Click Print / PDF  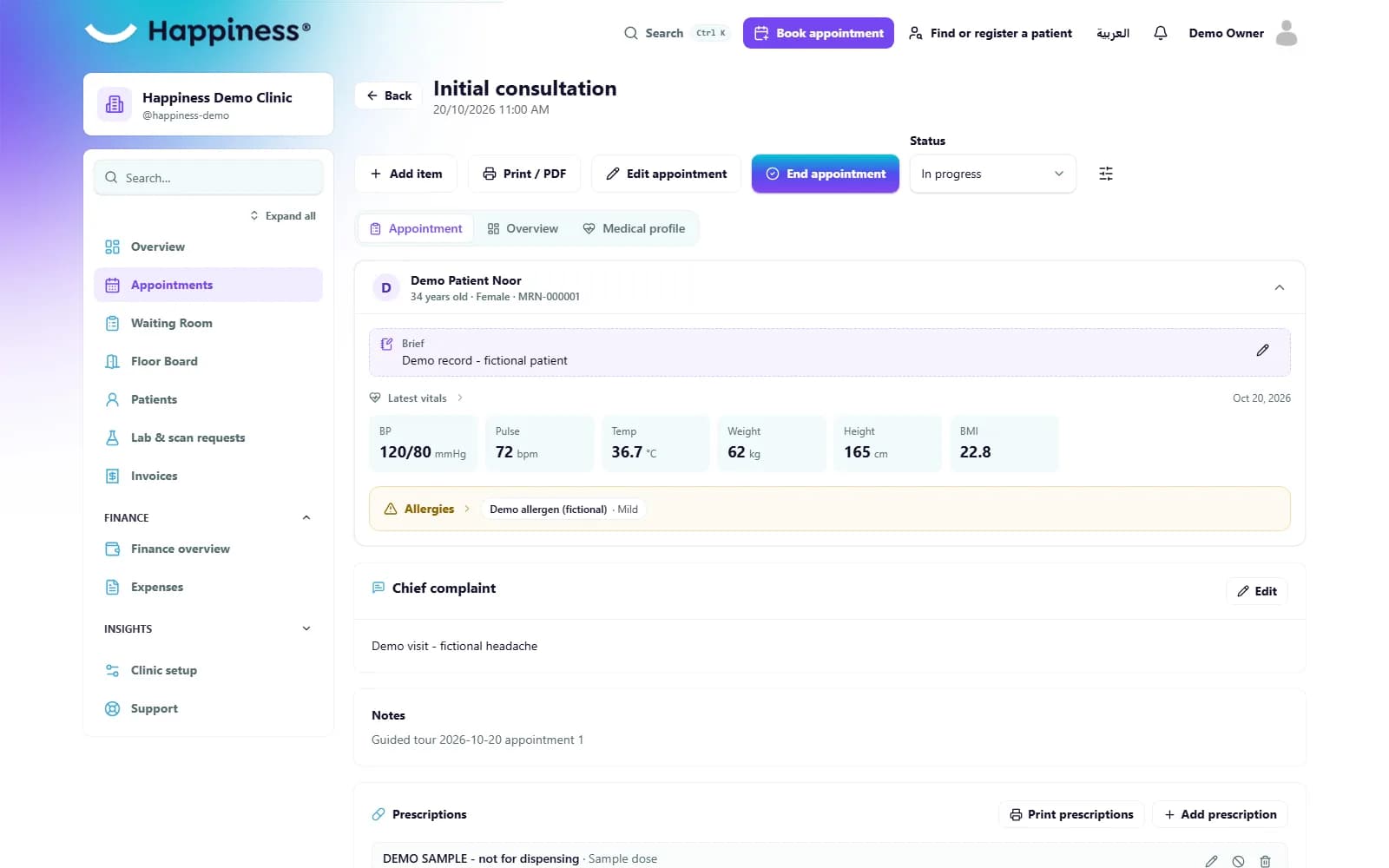point(524,174)
